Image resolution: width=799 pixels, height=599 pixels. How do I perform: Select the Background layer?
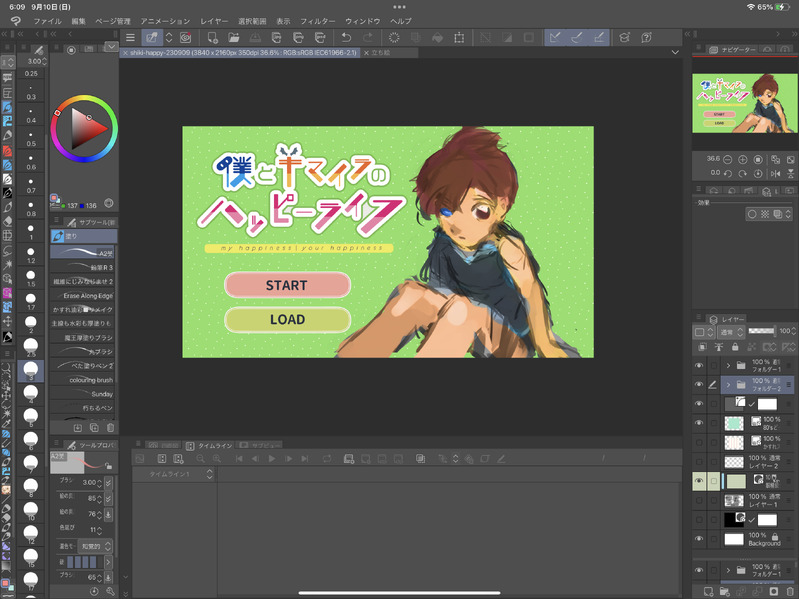coord(758,539)
